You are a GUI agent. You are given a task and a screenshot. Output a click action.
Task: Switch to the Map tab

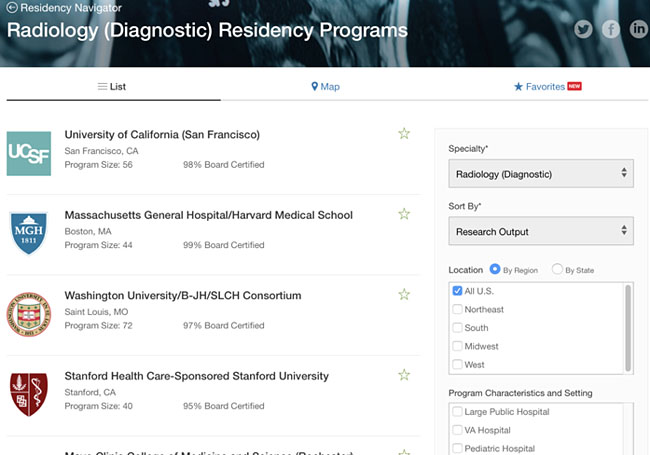pos(325,87)
